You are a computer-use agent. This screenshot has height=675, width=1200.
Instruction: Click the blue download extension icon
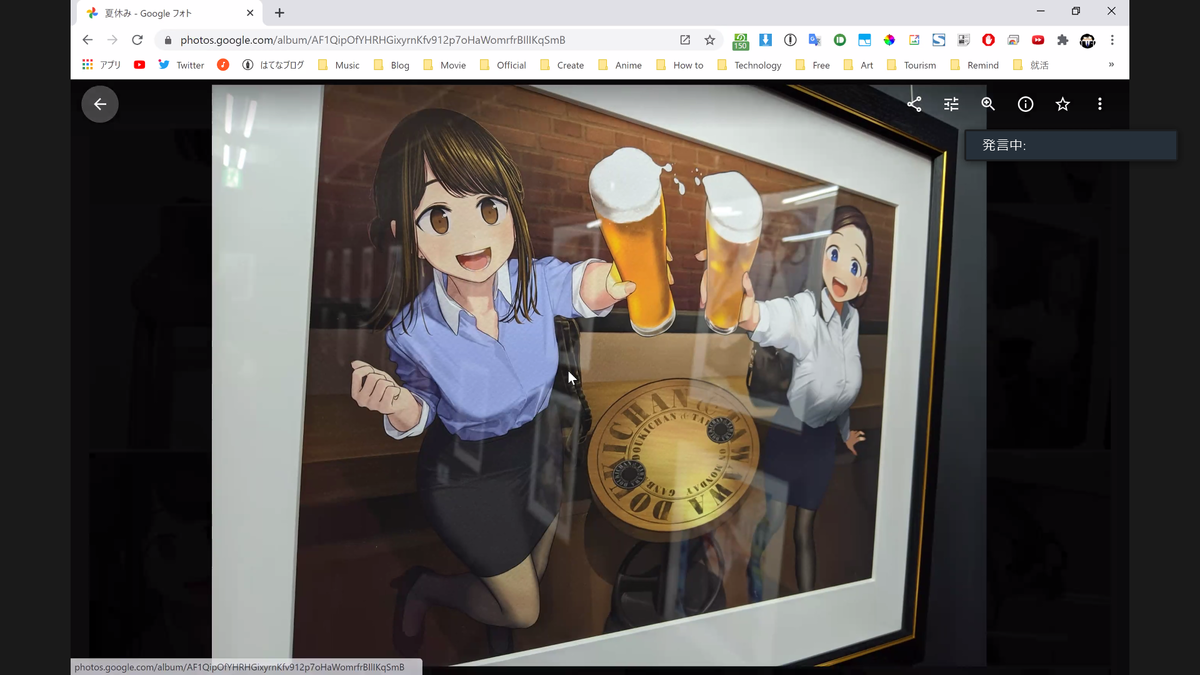(765, 40)
